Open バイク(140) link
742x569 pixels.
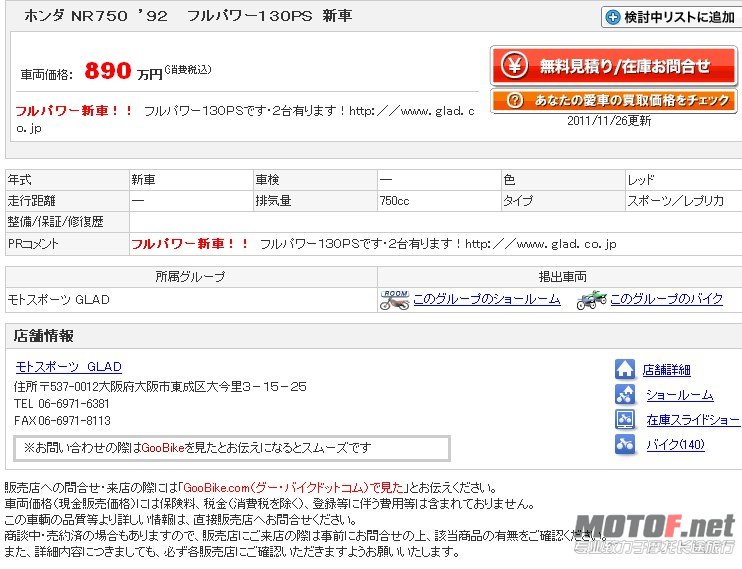point(675,445)
